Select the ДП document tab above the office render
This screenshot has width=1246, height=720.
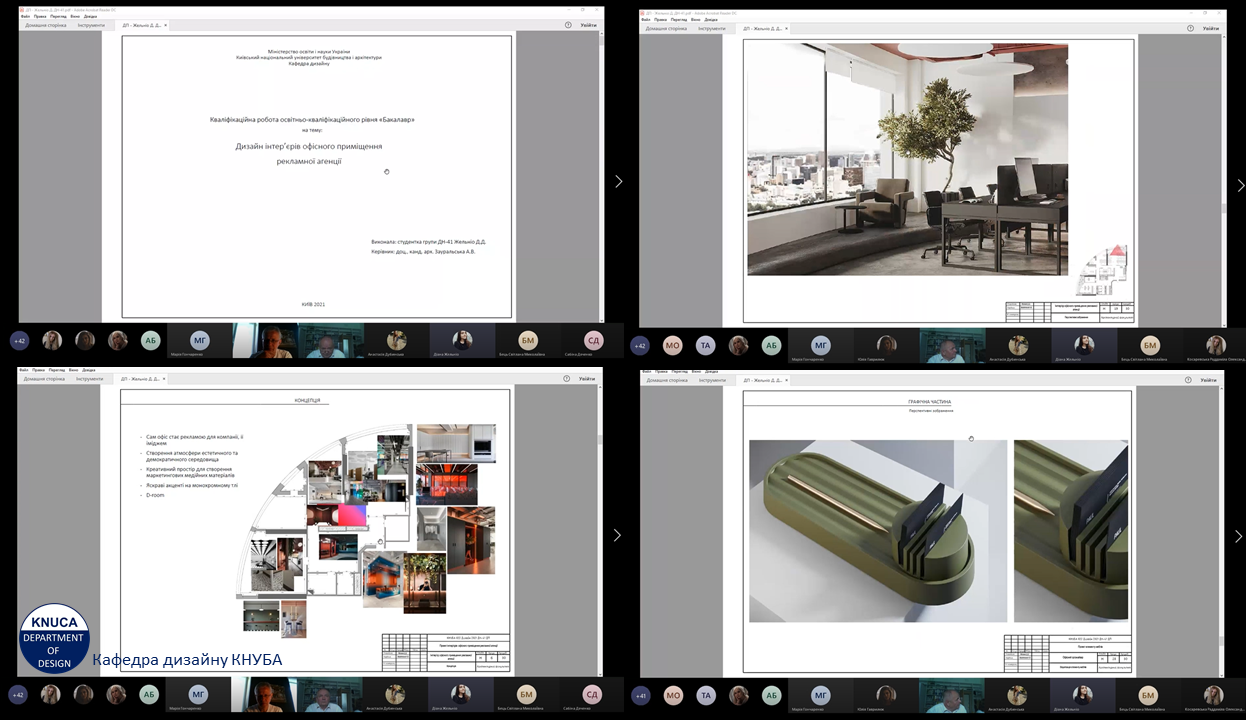[x=762, y=28]
